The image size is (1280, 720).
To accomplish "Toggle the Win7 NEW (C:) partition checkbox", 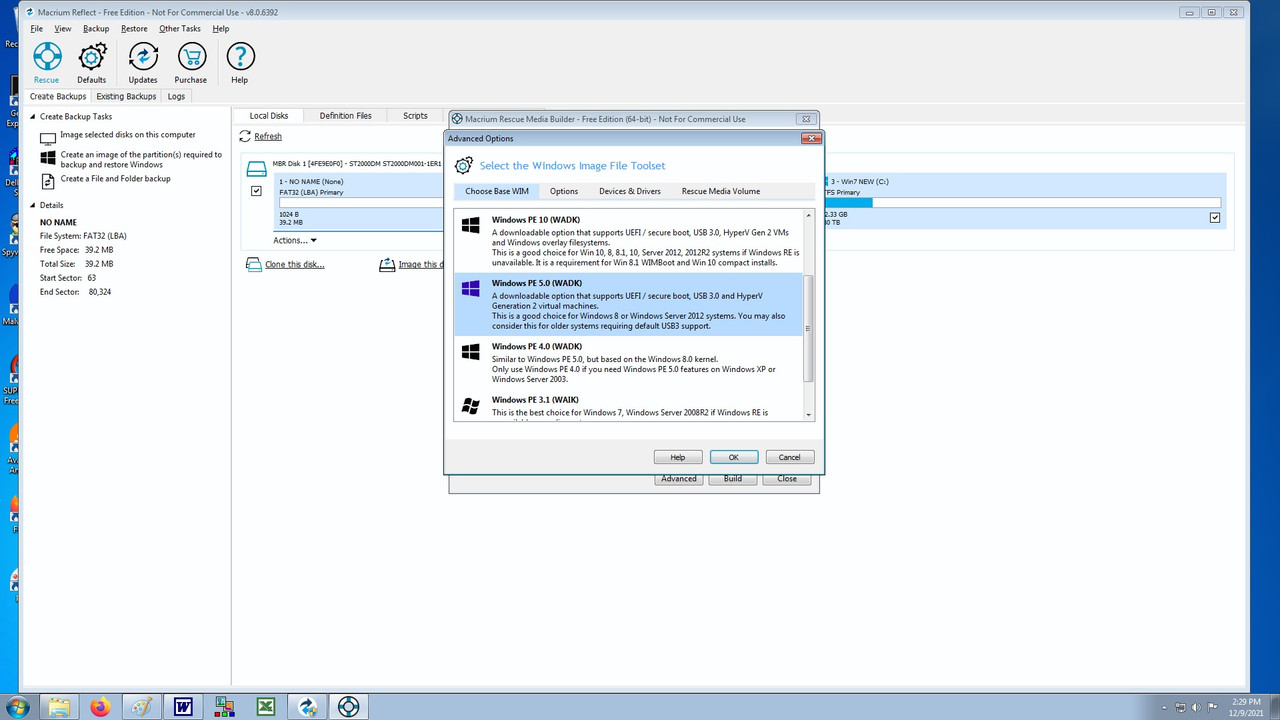I will click(x=1215, y=217).
